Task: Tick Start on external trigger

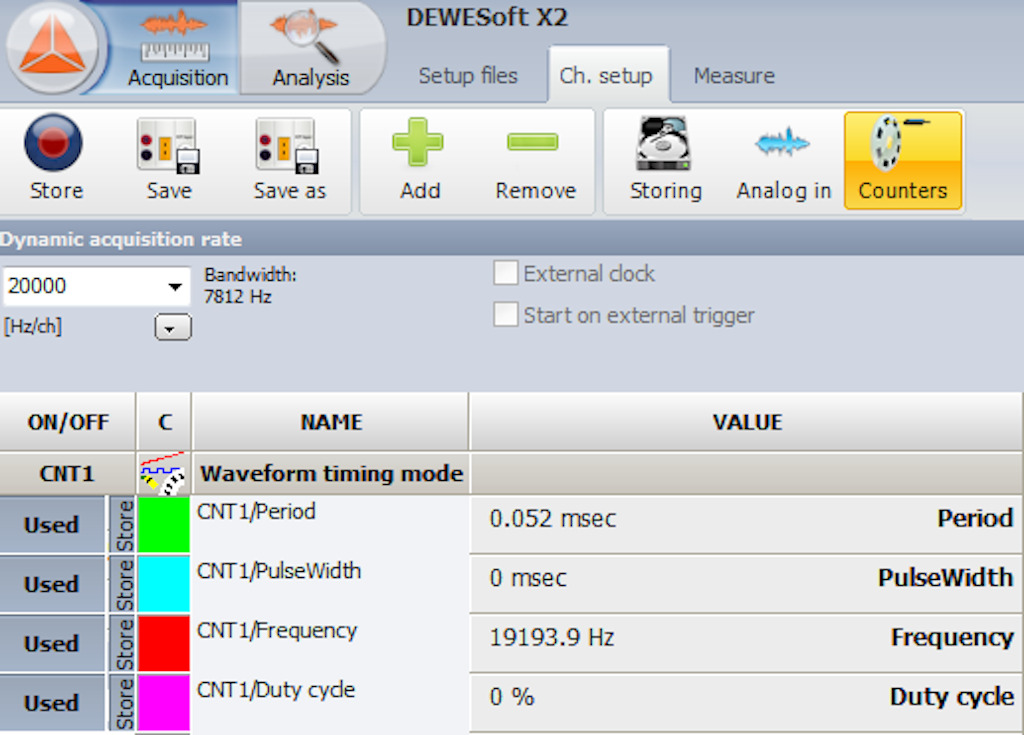Action: (x=506, y=314)
